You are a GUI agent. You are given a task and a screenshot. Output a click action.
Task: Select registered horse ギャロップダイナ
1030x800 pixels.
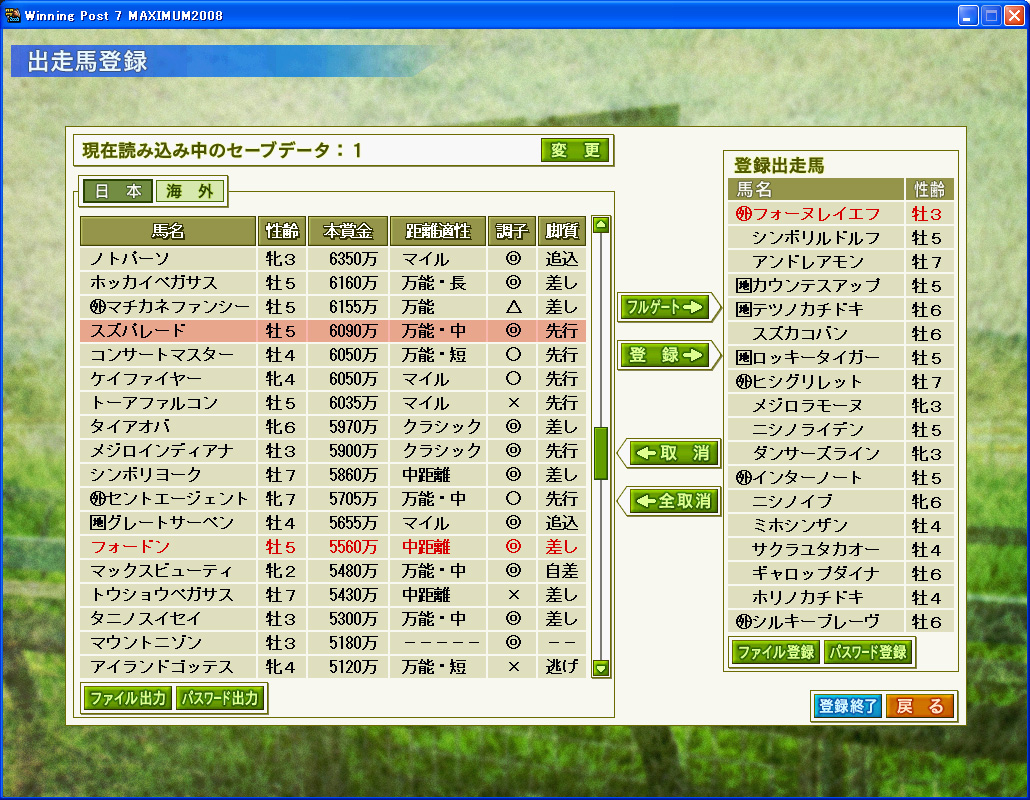coord(841,573)
